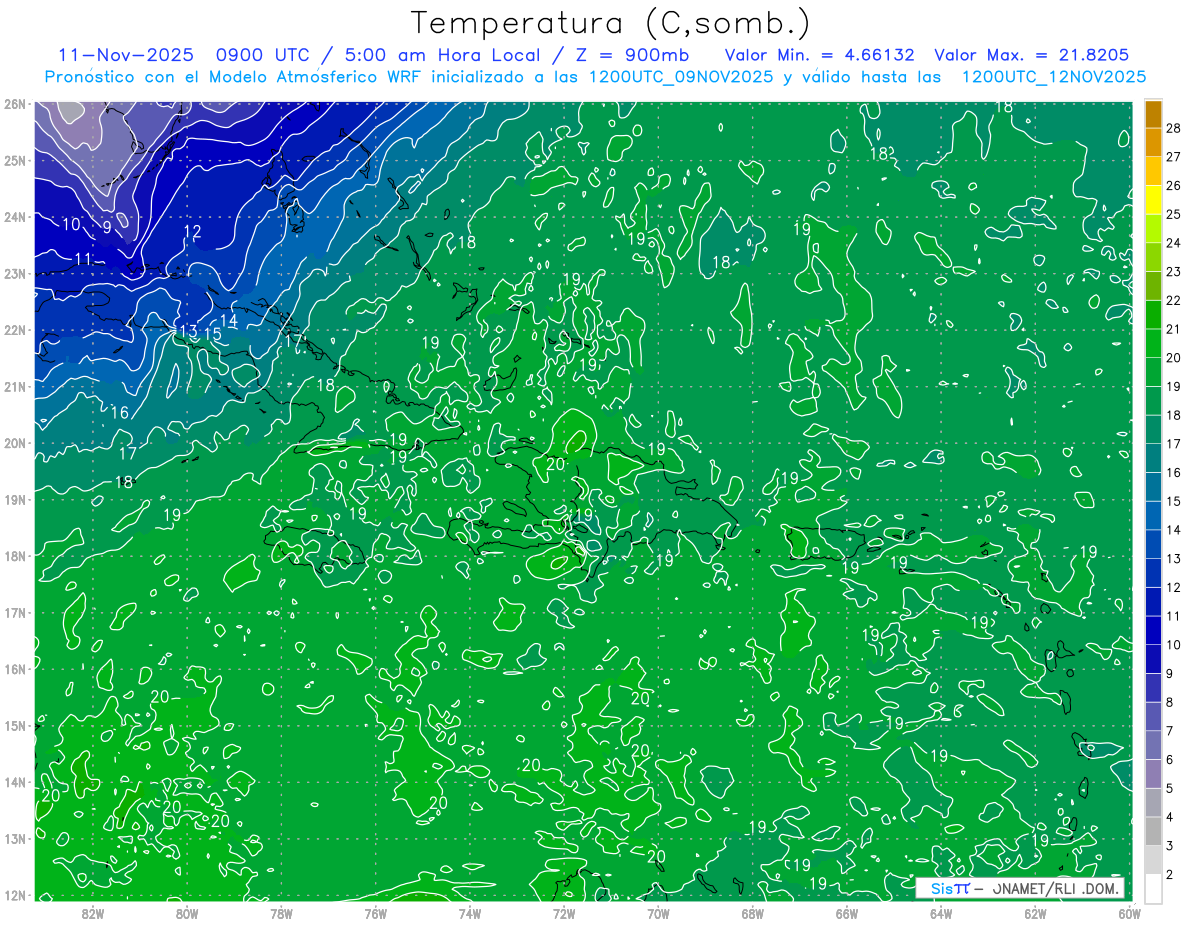
Task: Click the "15N" latitude axis label
Action: click(14, 725)
